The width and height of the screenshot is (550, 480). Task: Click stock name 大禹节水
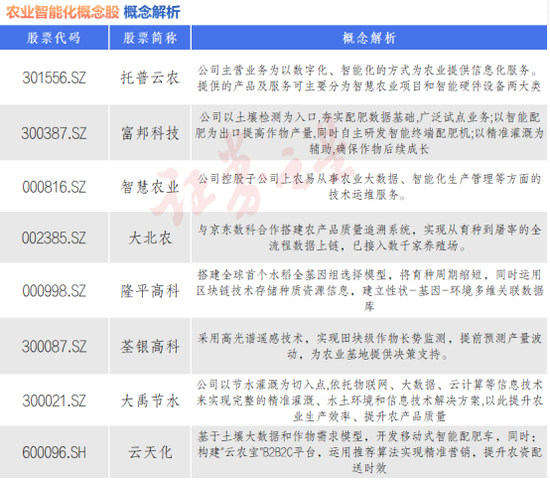tap(150, 400)
